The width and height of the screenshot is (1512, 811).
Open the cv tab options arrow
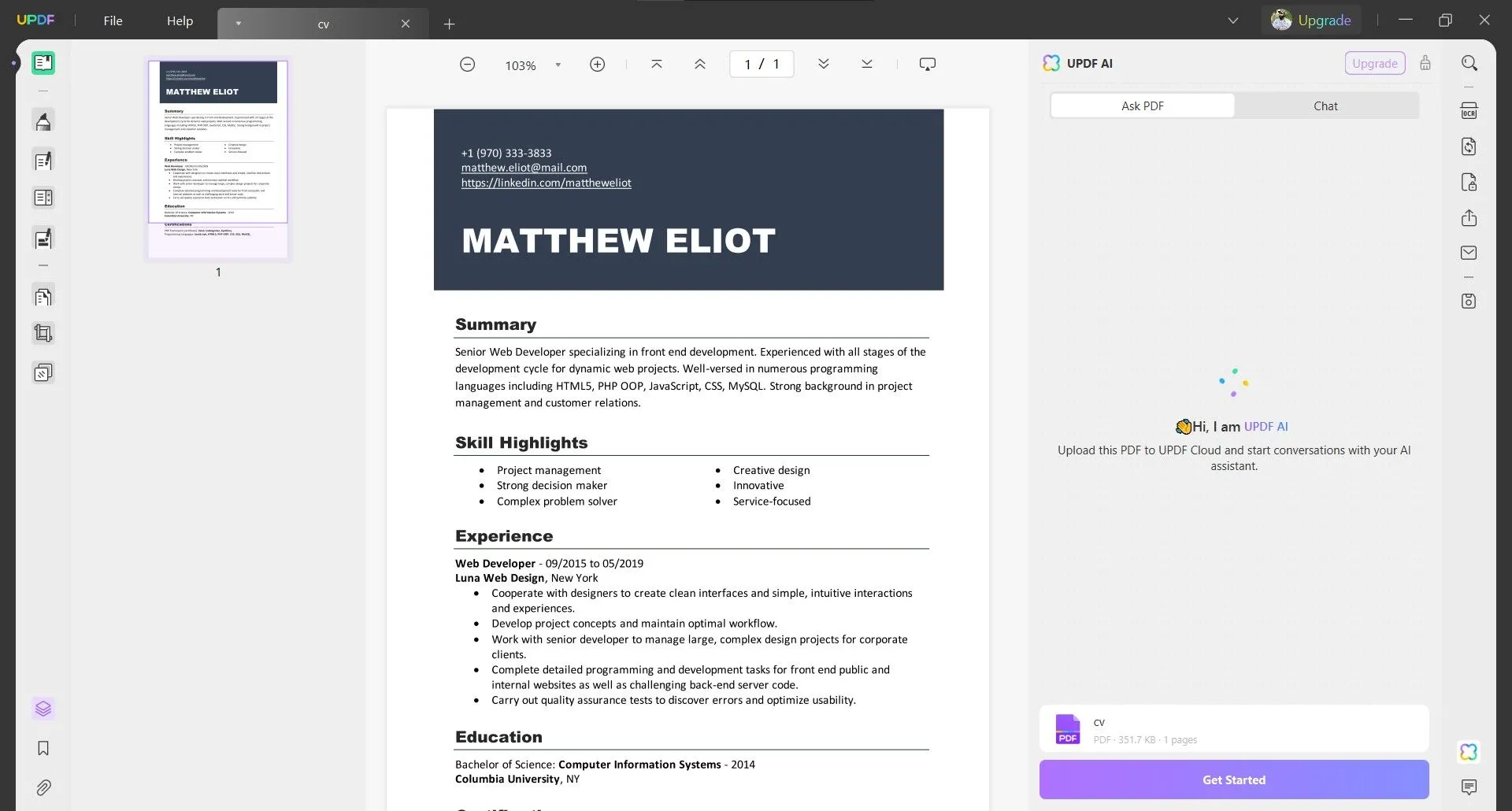(239, 24)
